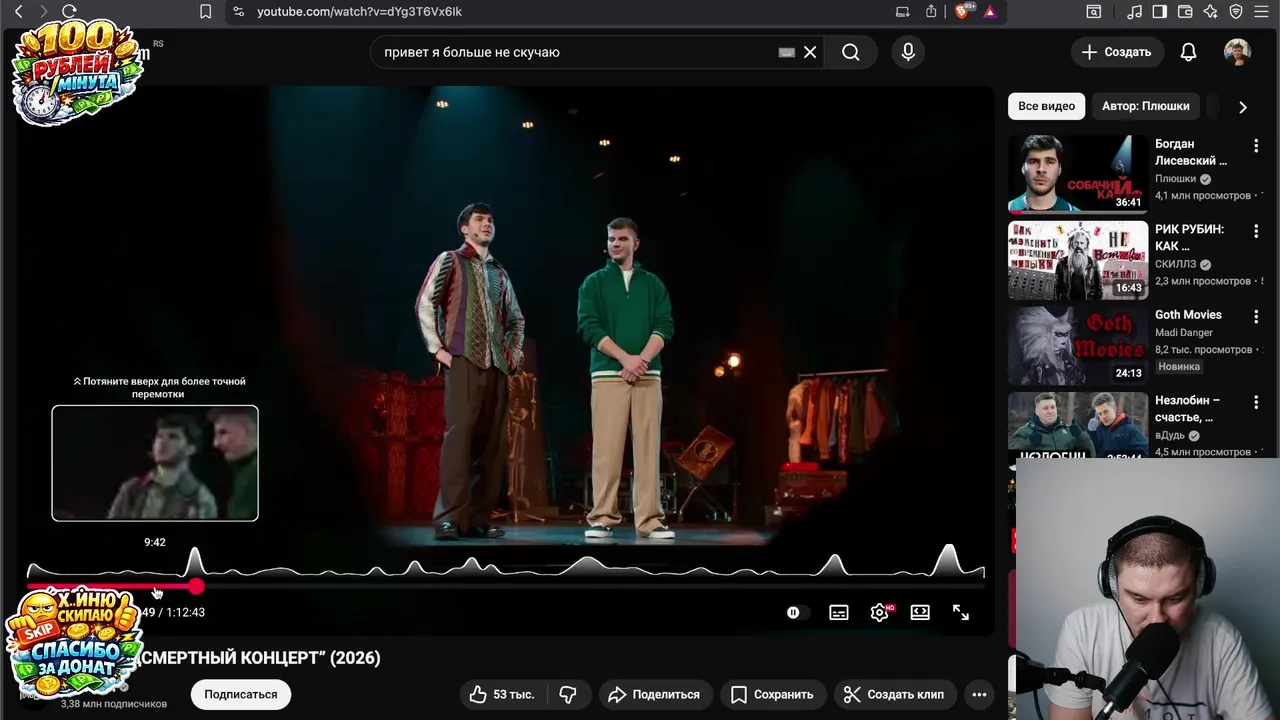The width and height of the screenshot is (1280, 720).
Task: Open YouTube notifications bell
Action: pyautogui.click(x=1188, y=52)
